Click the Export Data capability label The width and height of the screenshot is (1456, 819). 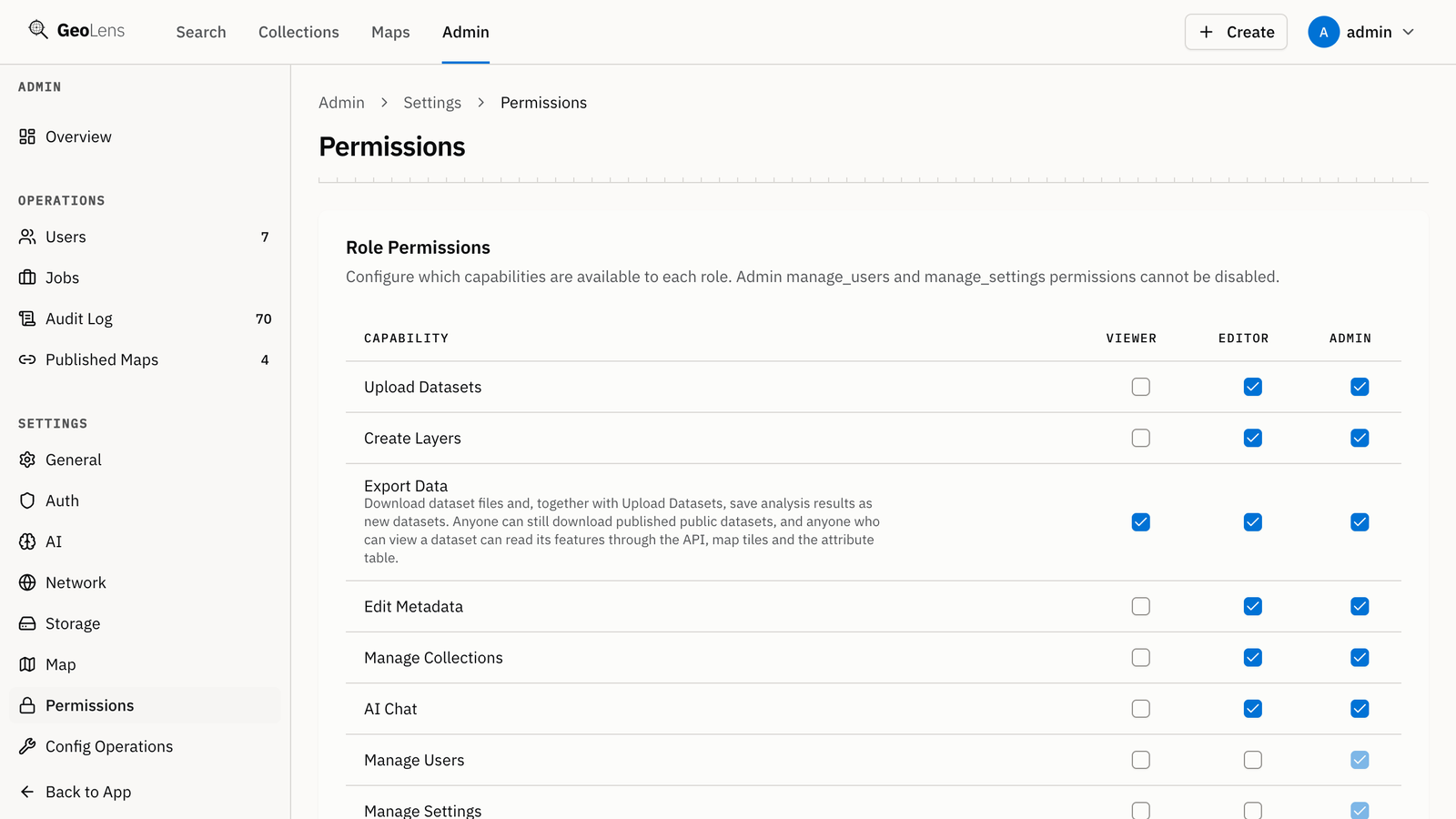(x=406, y=486)
